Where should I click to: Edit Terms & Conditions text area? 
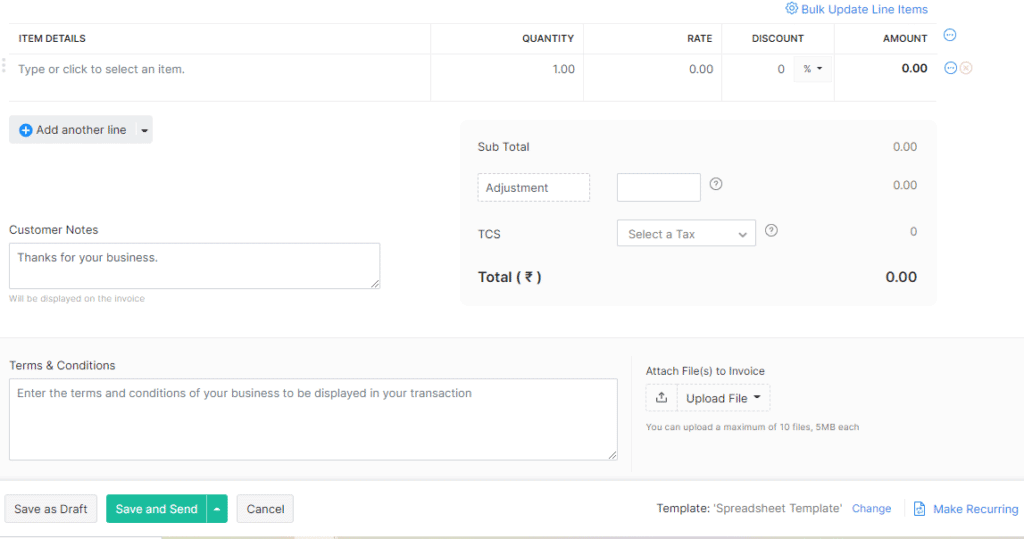pyautogui.click(x=313, y=419)
